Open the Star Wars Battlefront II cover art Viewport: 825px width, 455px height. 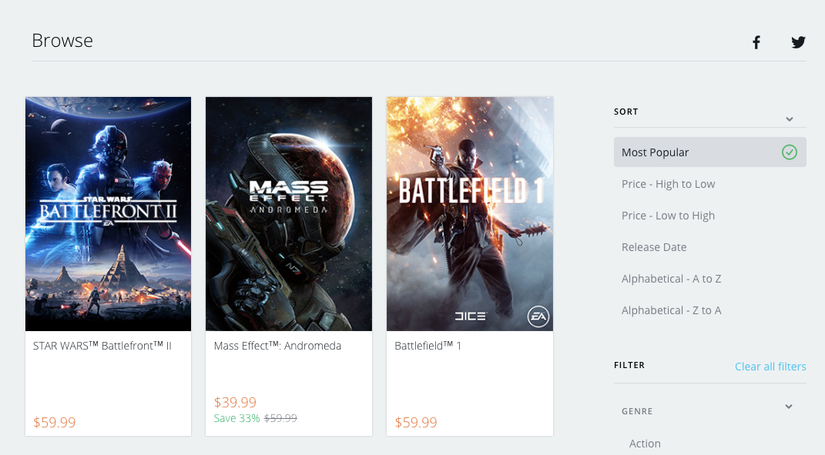108,213
